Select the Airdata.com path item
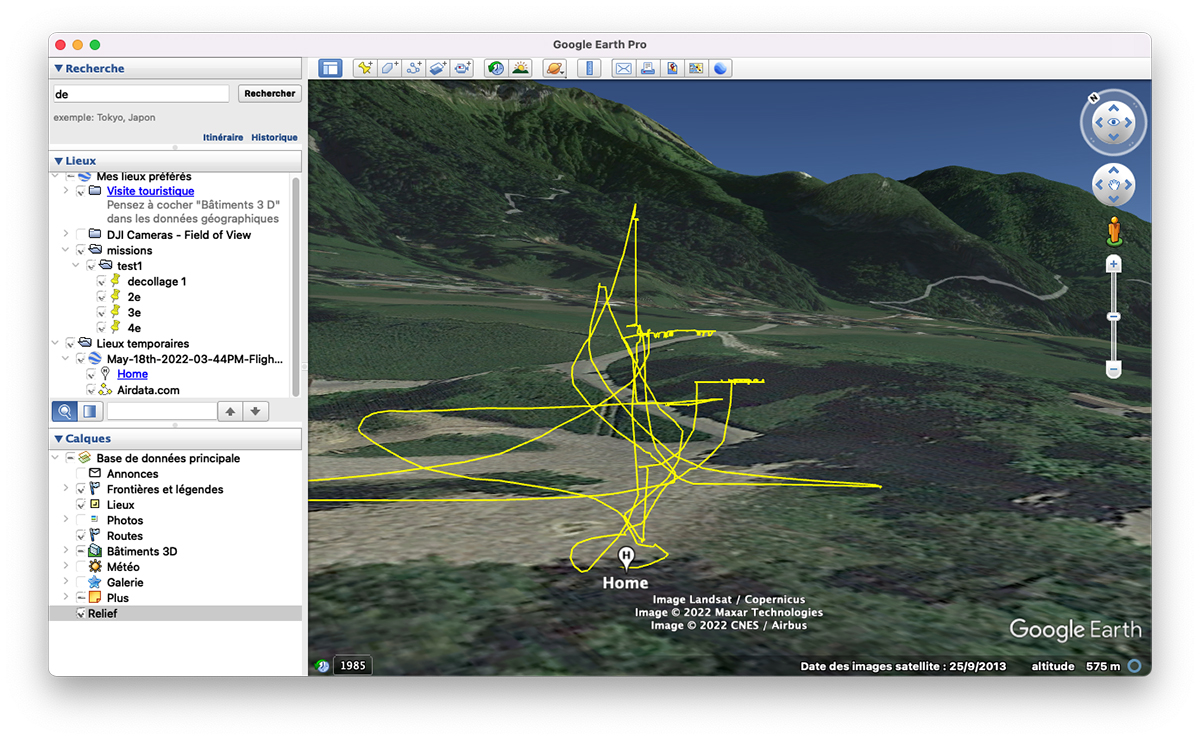Screen dimensions: 1200x740 (148, 390)
